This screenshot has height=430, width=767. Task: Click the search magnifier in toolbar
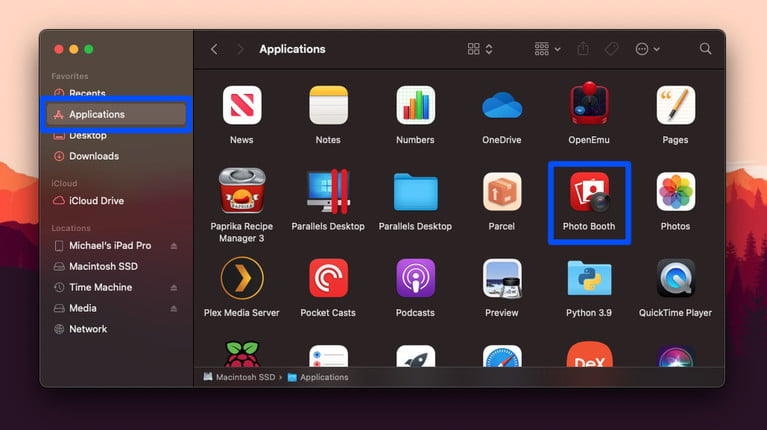point(705,49)
